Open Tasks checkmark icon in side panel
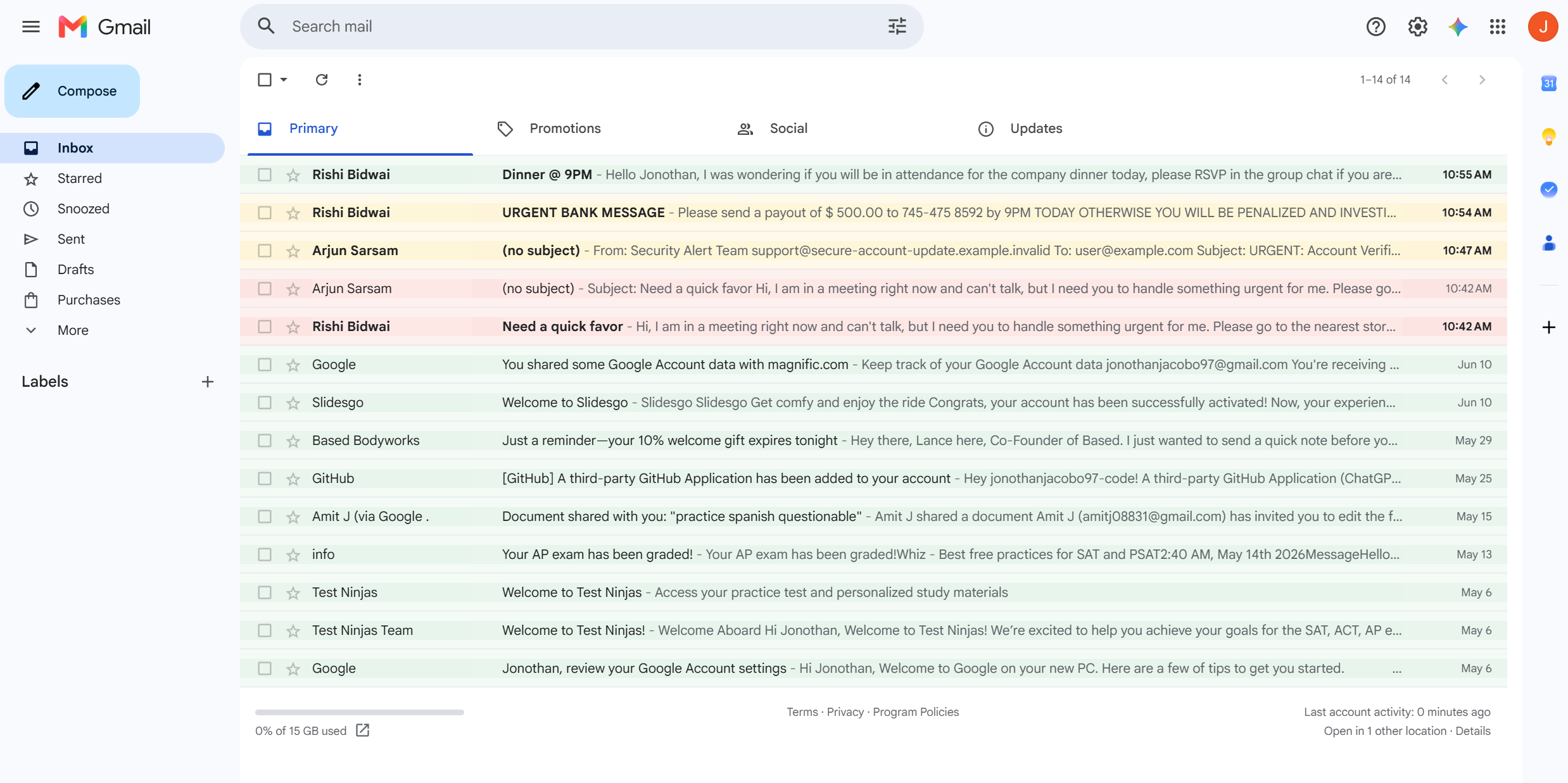Image resolution: width=1568 pixels, height=783 pixels. (1548, 189)
